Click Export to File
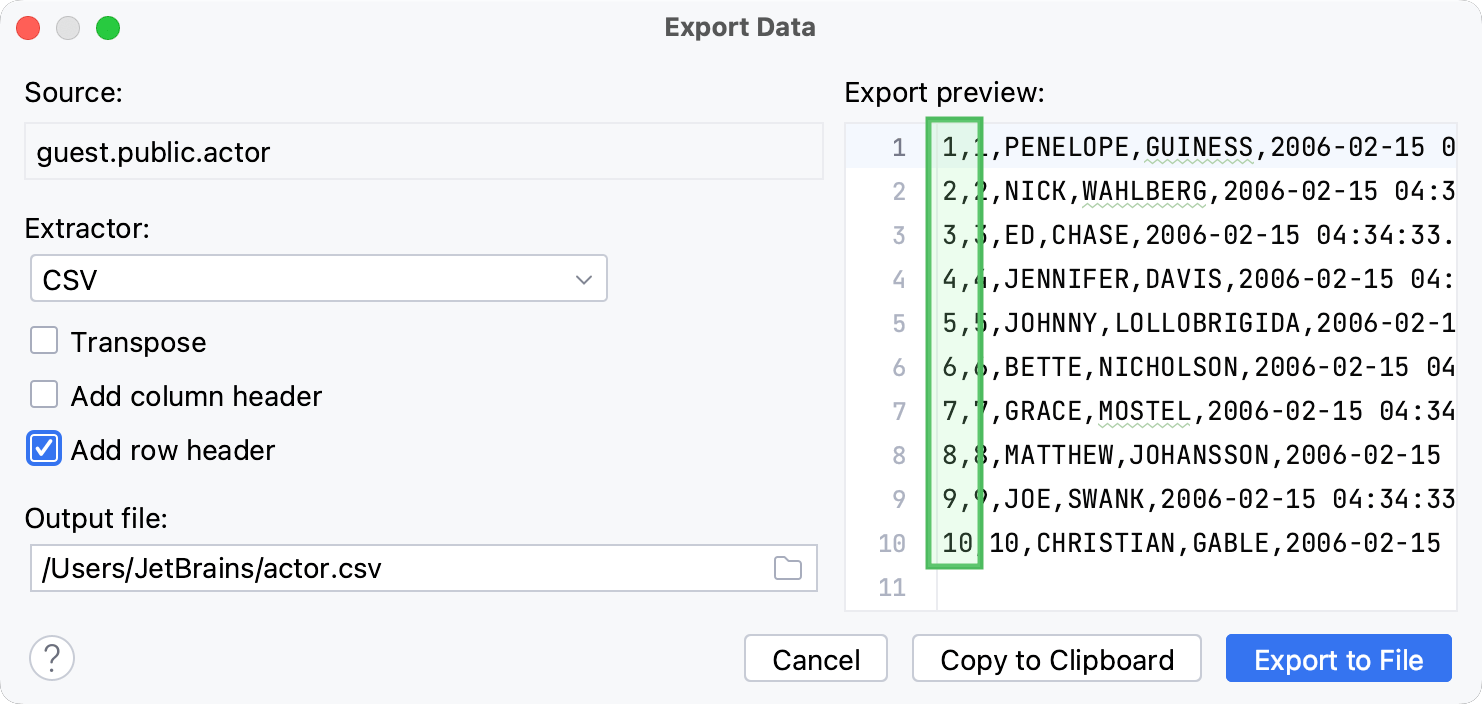Viewport: 1482px width, 704px height. 1338,658
